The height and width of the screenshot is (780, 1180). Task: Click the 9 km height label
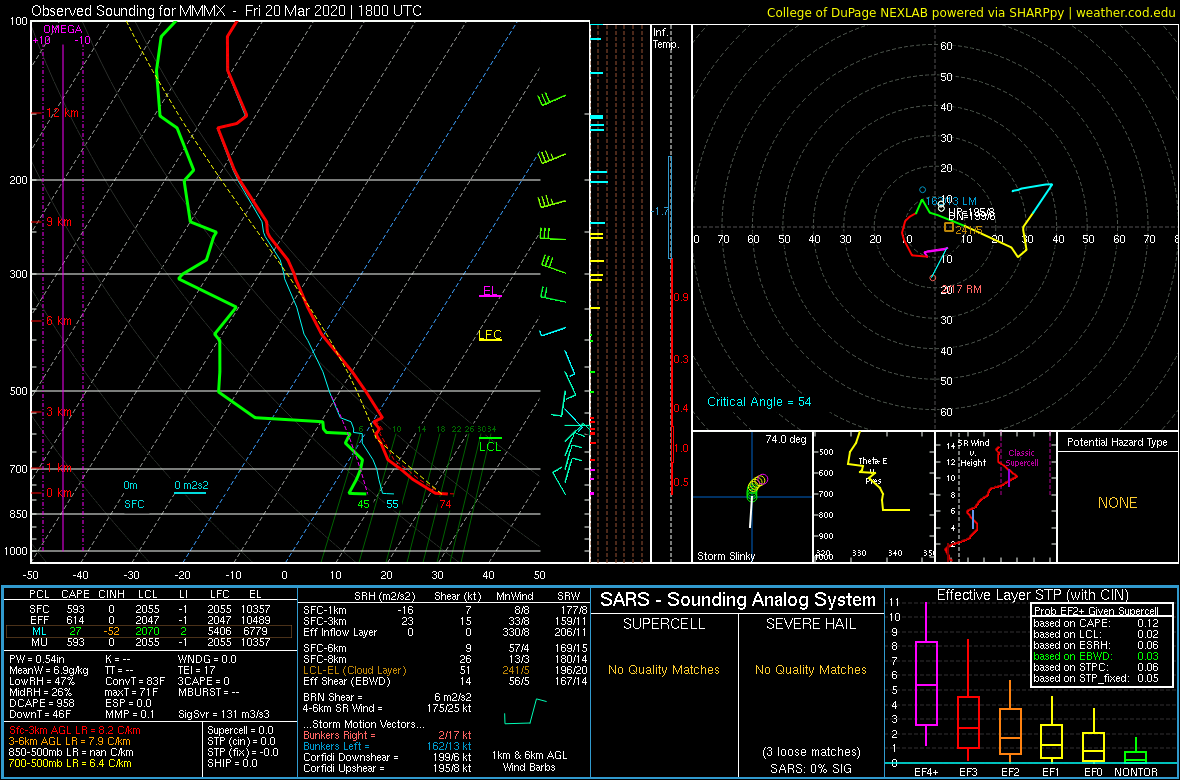(x=58, y=222)
